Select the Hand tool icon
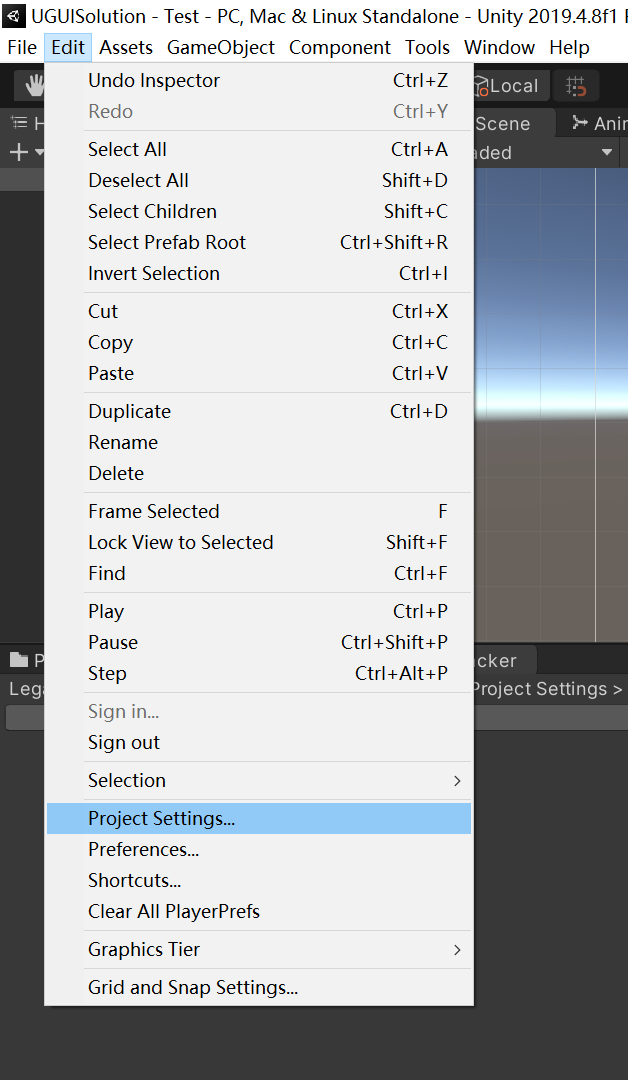The height and width of the screenshot is (1080, 628). tap(32, 85)
